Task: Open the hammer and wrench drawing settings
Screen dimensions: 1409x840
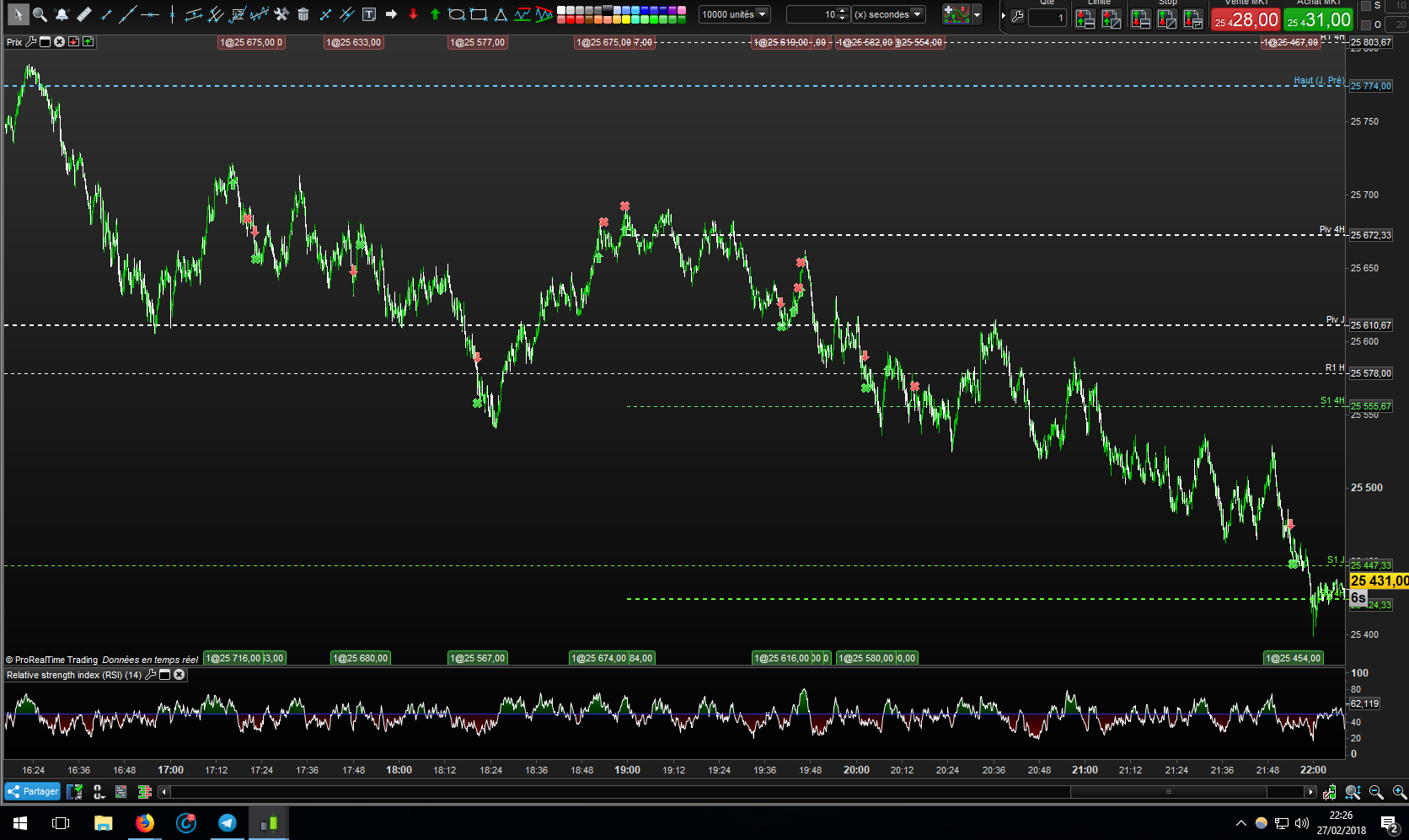Action: click(x=281, y=14)
